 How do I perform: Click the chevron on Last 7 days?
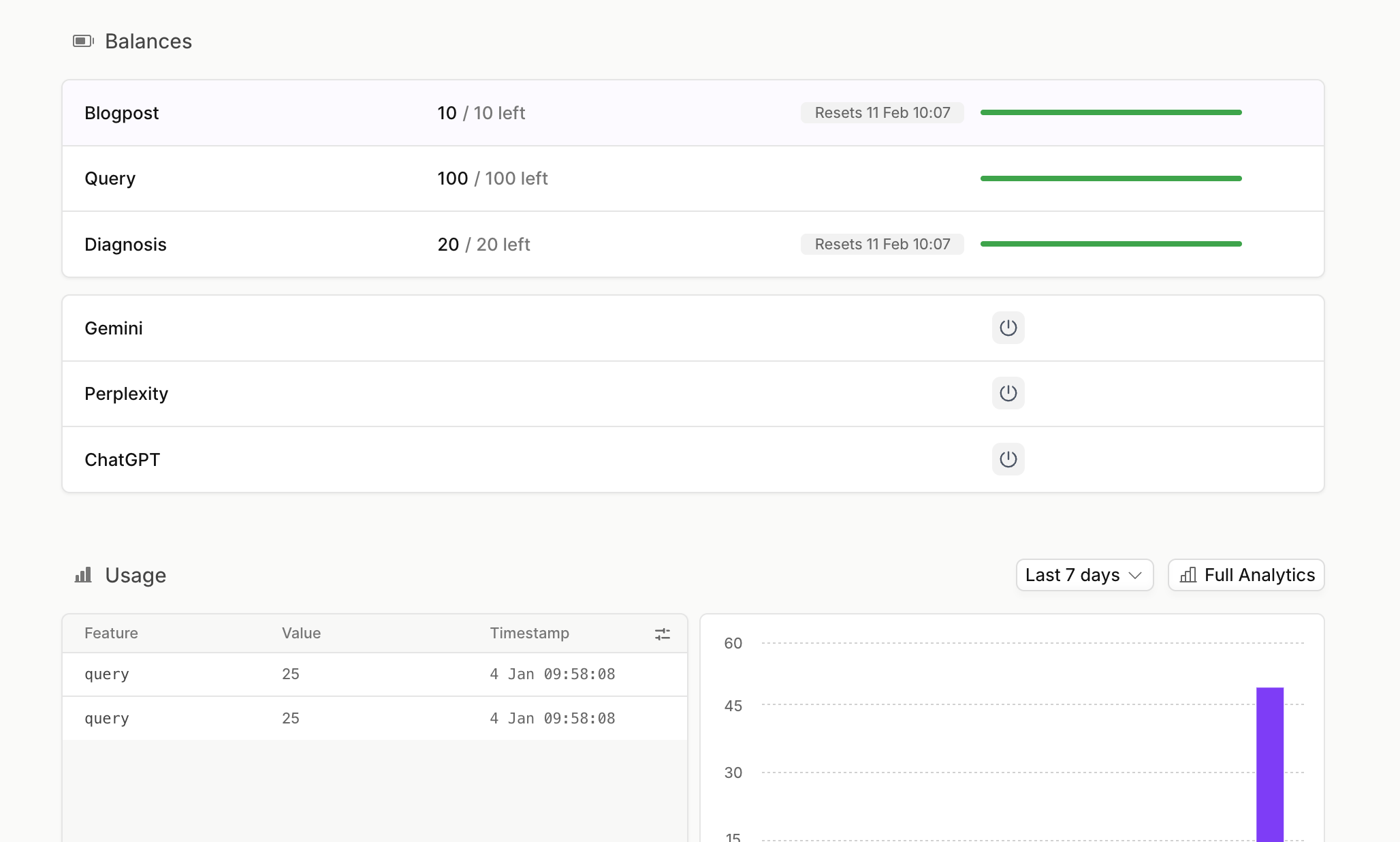1135,575
